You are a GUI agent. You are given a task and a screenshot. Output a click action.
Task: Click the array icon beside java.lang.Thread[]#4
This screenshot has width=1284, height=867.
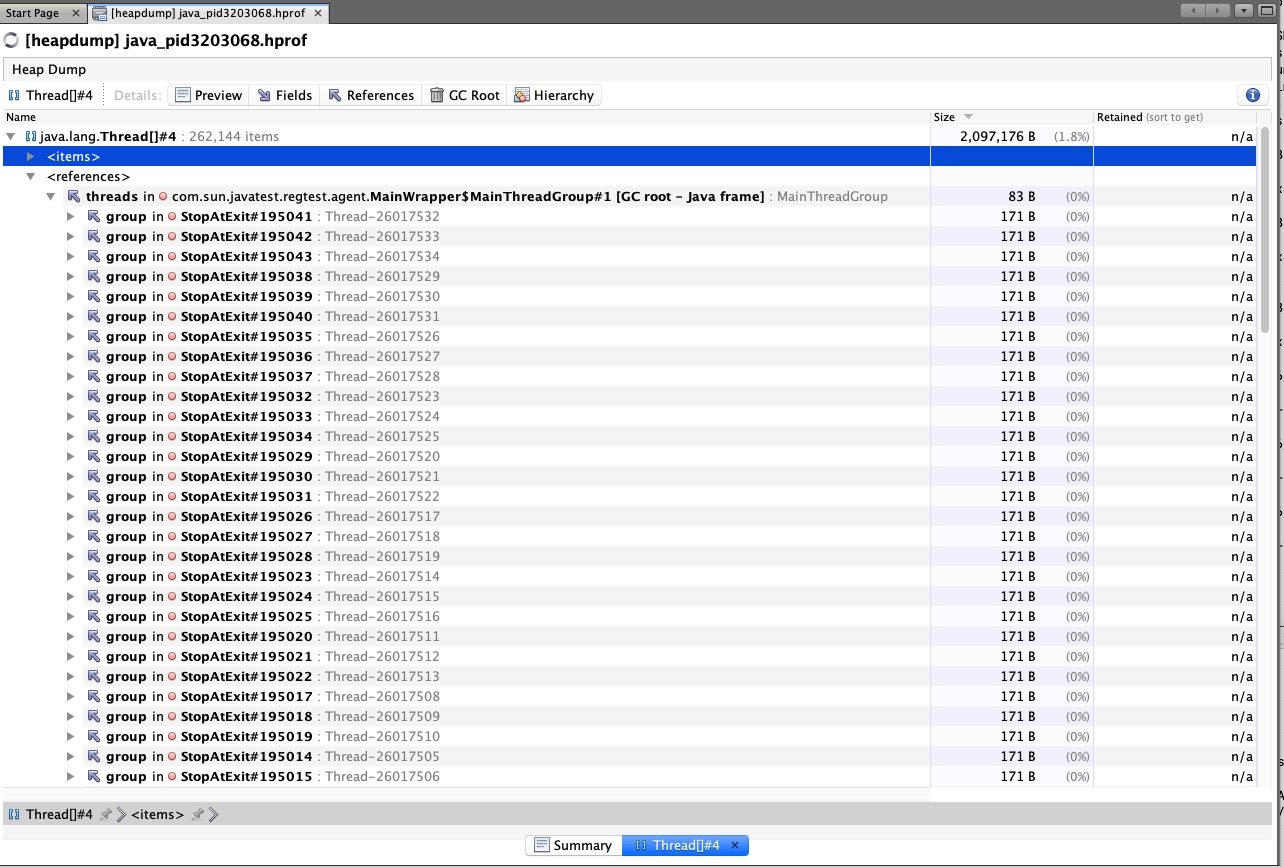click(31, 137)
